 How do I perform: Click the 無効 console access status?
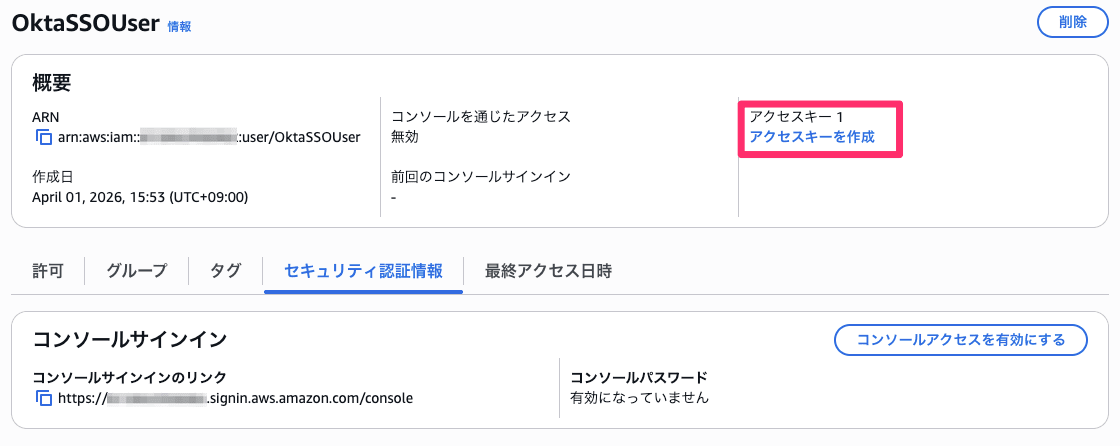pyautogui.click(x=405, y=137)
